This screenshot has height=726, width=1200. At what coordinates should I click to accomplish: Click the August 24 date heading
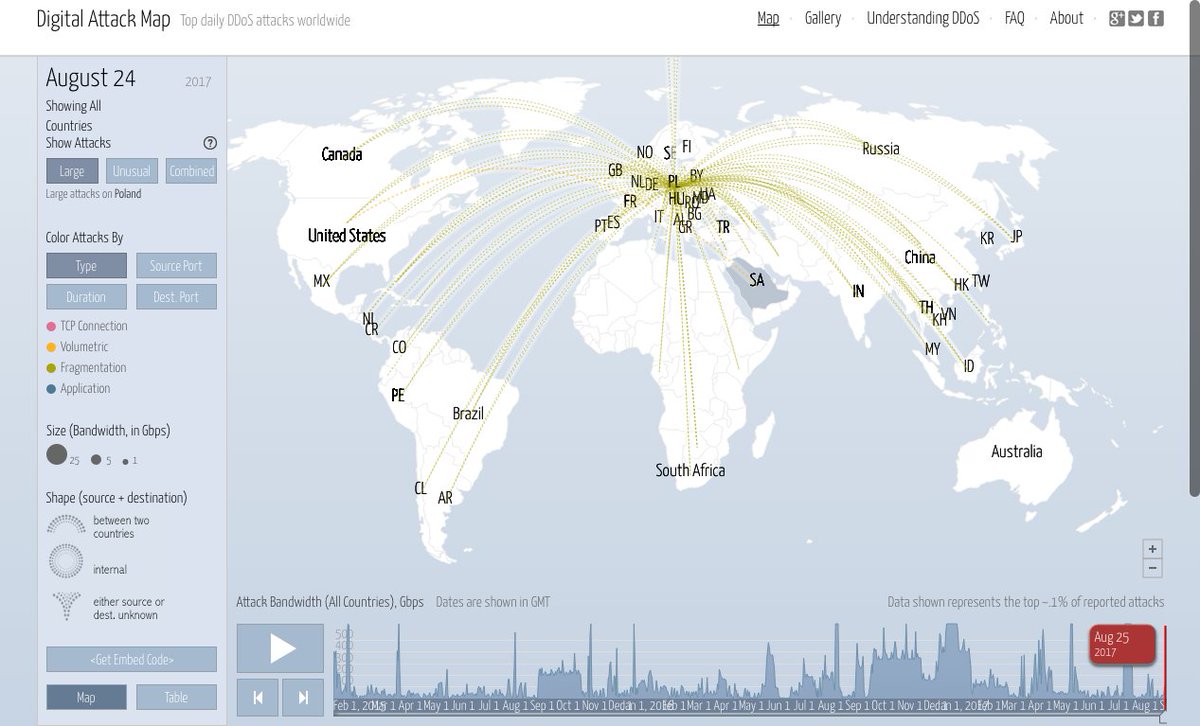pyautogui.click(x=90, y=78)
